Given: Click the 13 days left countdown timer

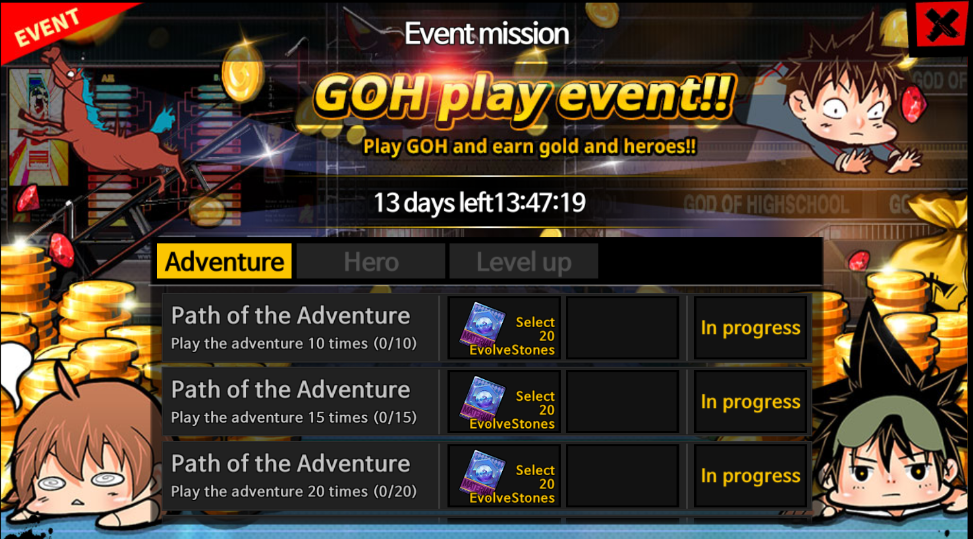Looking at the screenshot, I should pos(479,202).
